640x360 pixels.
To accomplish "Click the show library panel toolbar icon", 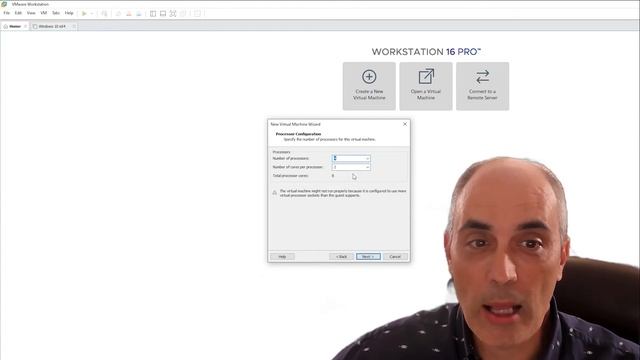I will [x=153, y=13].
